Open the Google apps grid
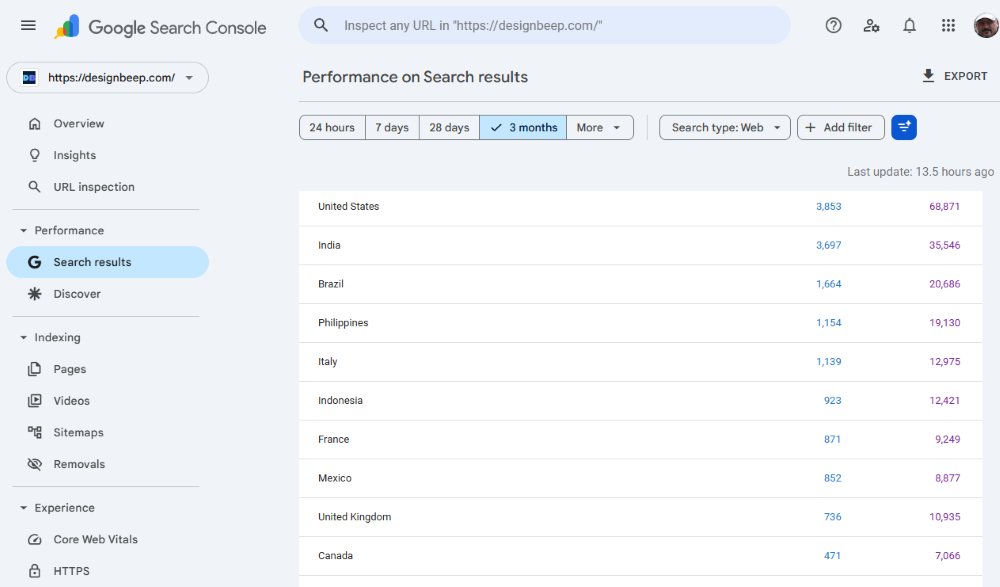This screenshot has height=587, width=1000. [948, 26]
